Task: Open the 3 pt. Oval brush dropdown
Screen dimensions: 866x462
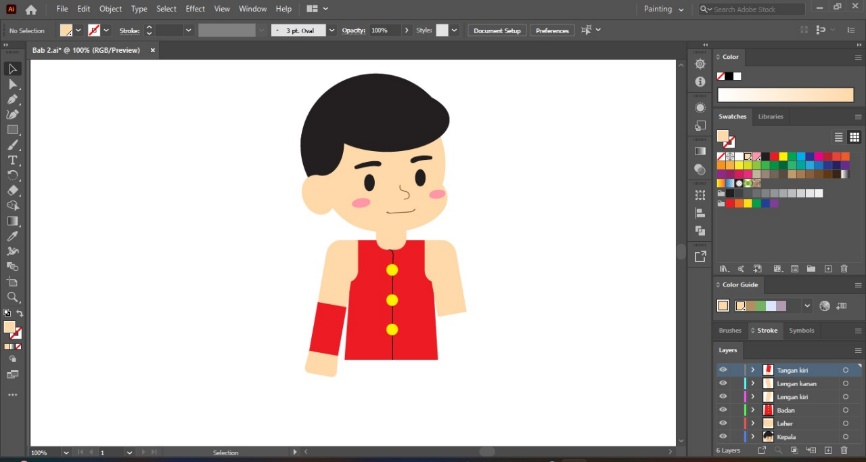Action: tap(332, 30)
